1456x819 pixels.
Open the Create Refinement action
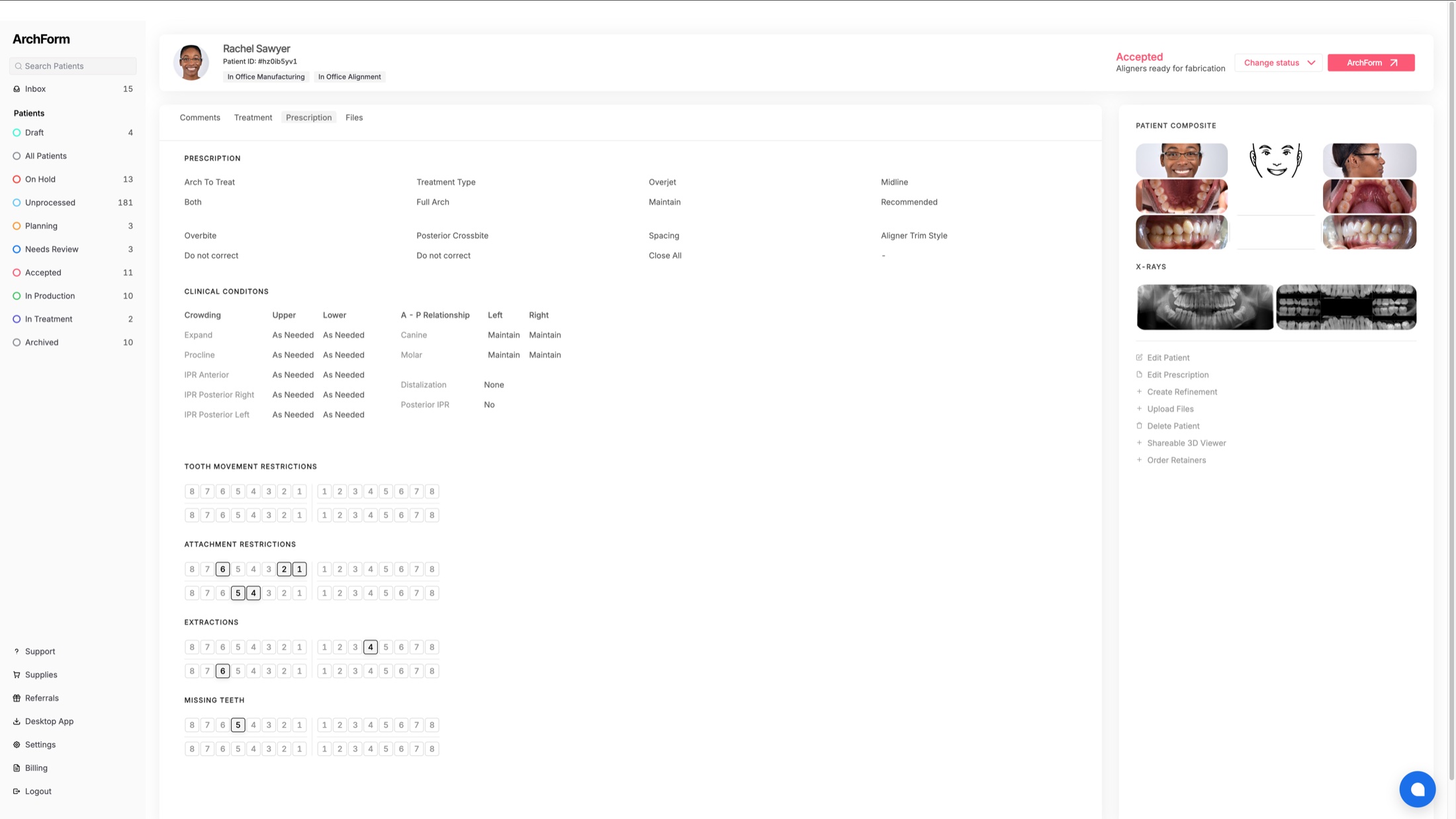pyautogui.click(x=1182, y=391)
